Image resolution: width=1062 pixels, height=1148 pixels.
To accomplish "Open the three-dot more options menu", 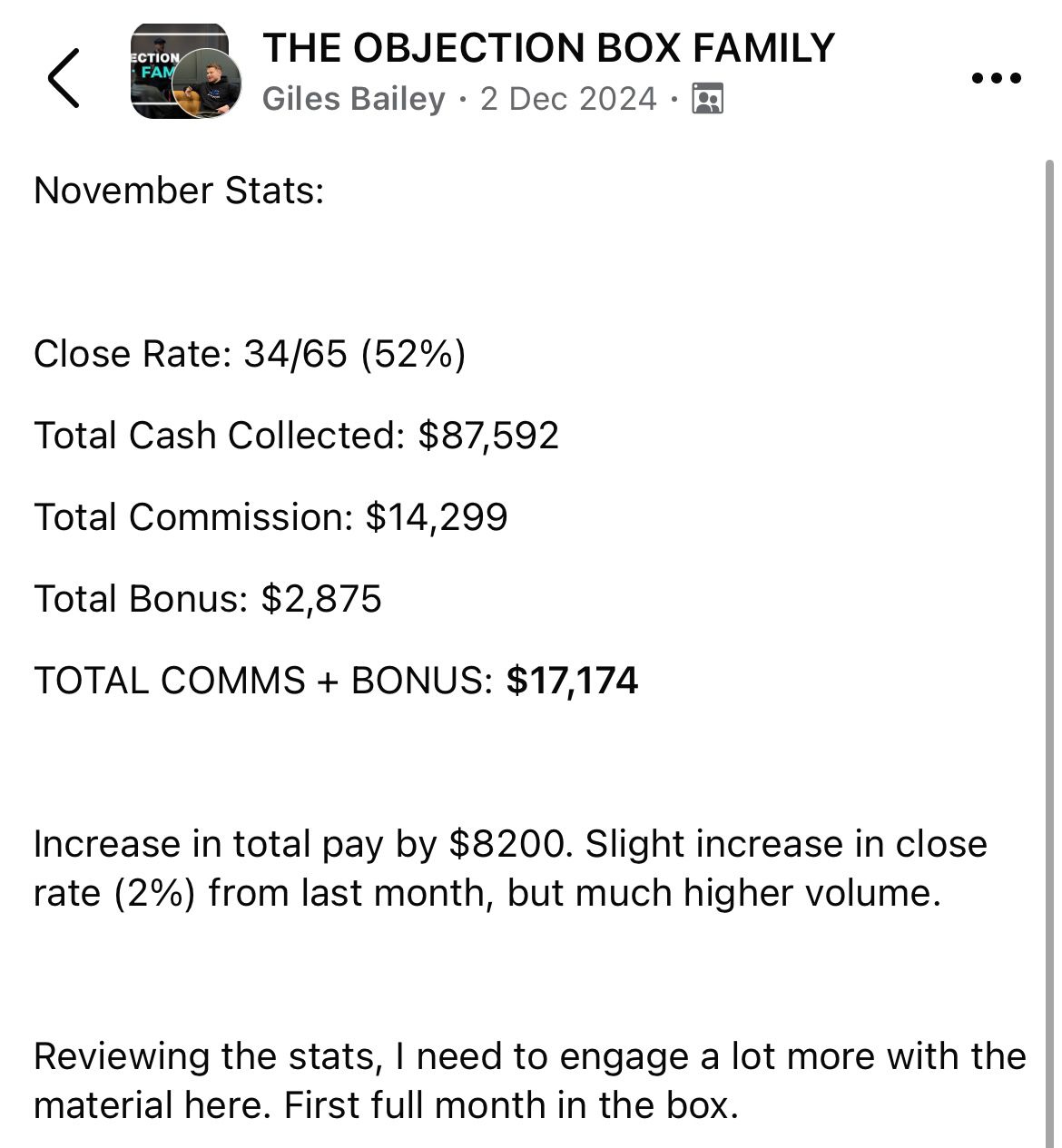I will click(996, 78).
